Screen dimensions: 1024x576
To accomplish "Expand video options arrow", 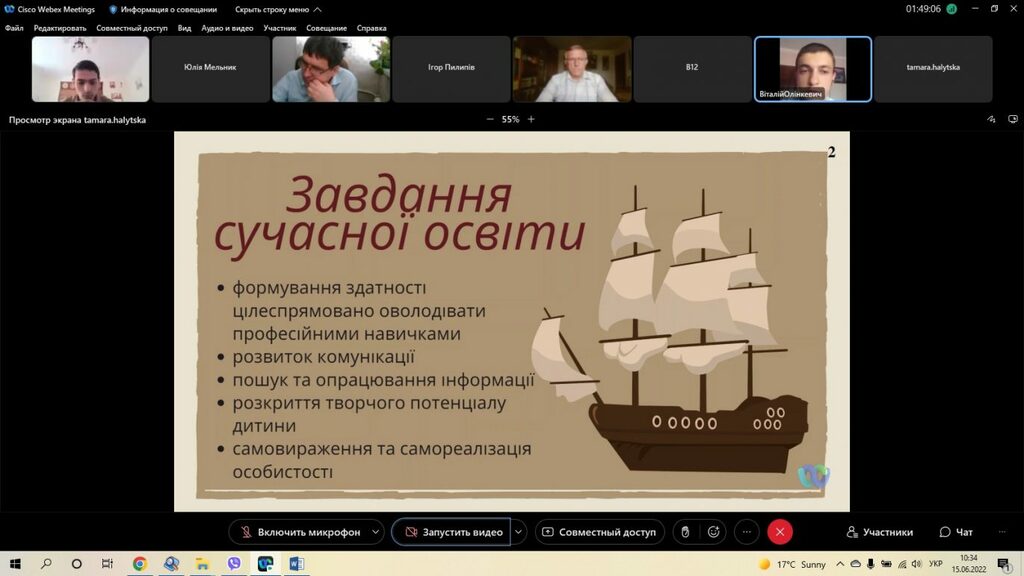I will pyautogui.click(x=518, y=532).
